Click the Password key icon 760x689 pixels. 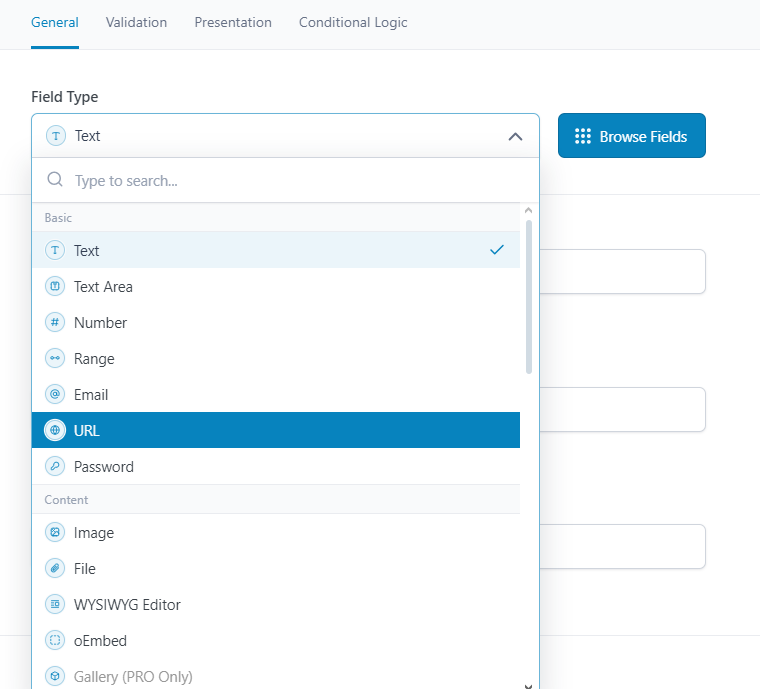(x=55, y=467)
